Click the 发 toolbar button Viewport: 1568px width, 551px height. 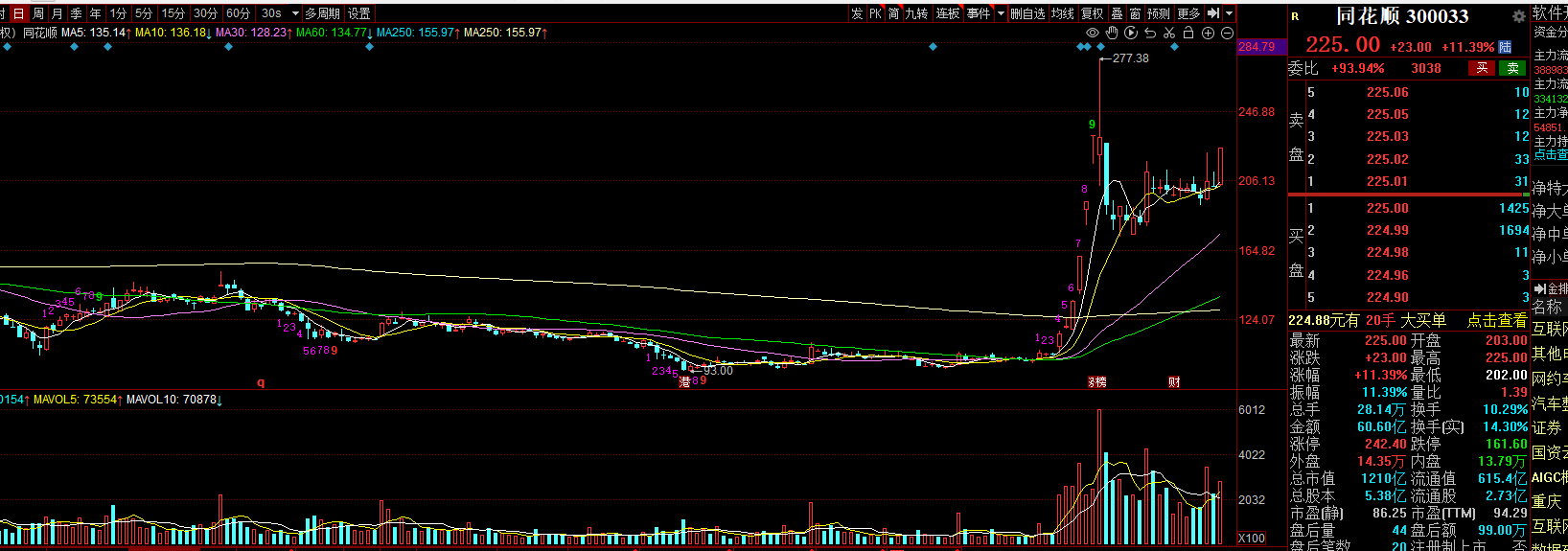[857, 13]
